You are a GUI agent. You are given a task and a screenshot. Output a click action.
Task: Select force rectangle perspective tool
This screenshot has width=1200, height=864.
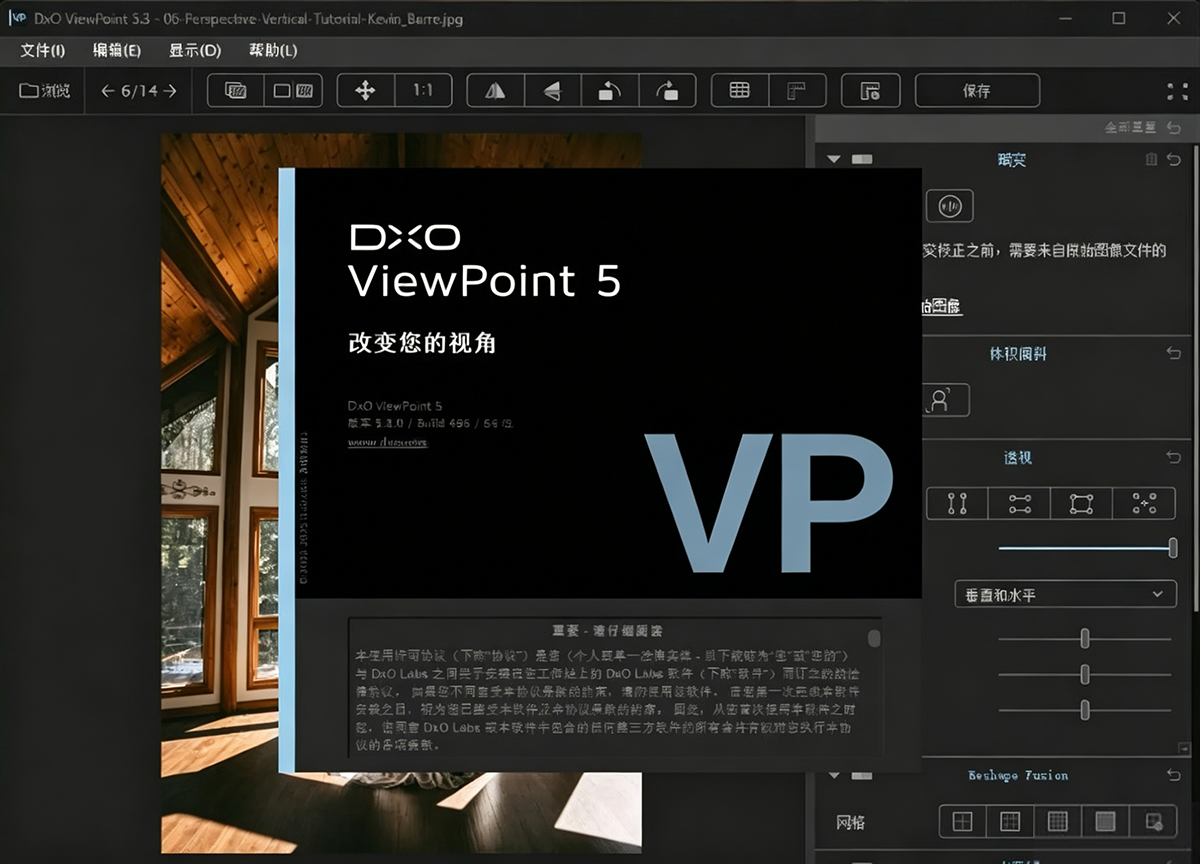point(1081,503)
